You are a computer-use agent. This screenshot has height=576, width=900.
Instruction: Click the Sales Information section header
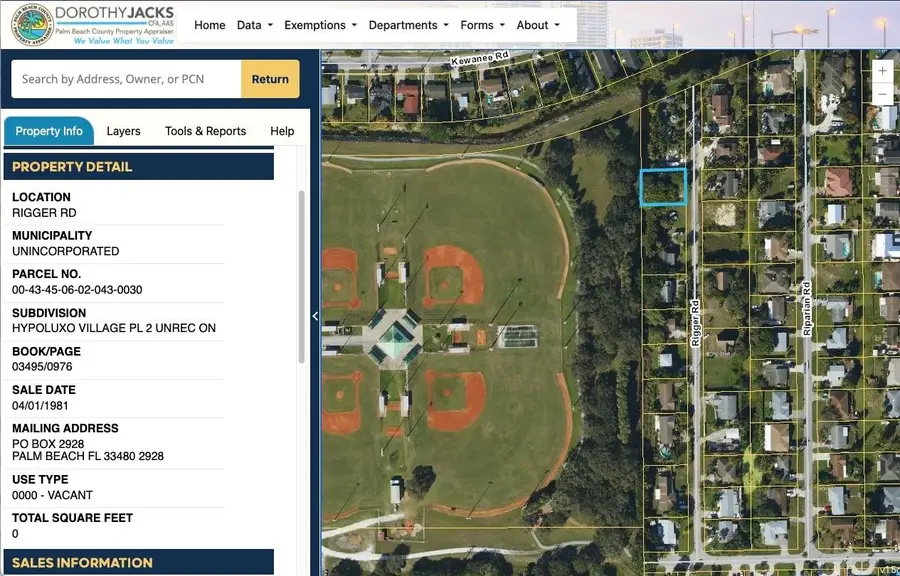click(138, 563)
